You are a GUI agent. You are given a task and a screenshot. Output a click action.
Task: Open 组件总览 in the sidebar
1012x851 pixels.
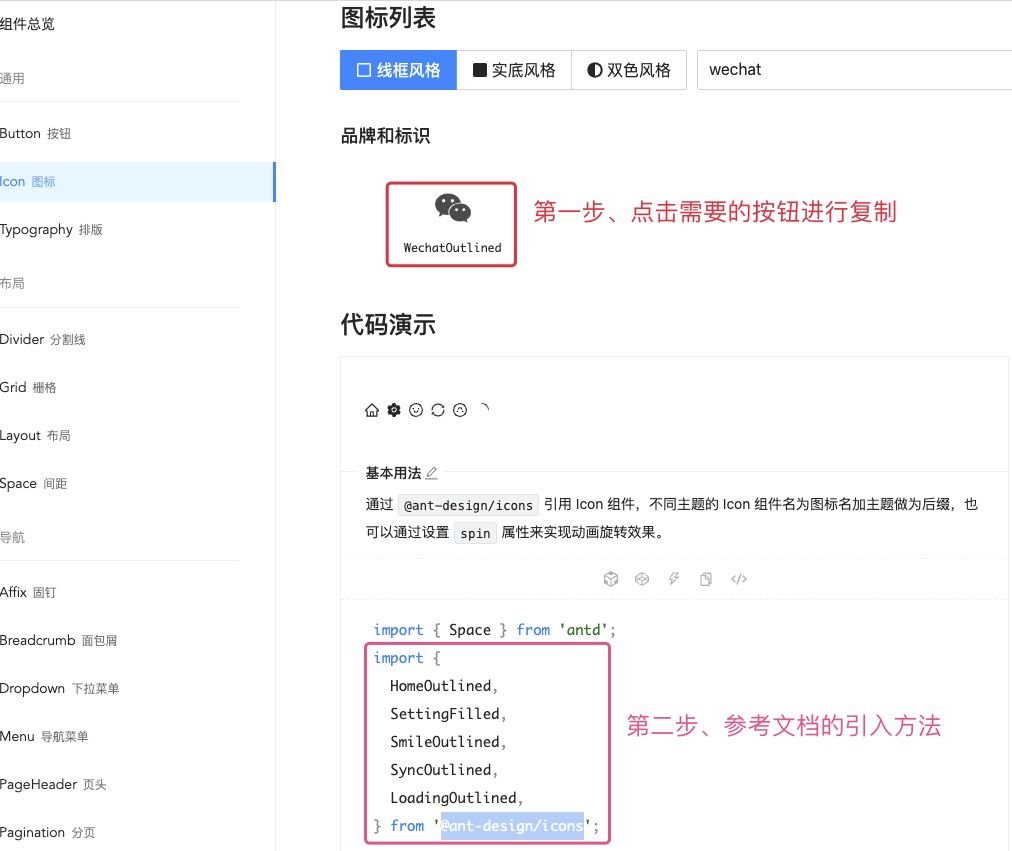[27, 25]
